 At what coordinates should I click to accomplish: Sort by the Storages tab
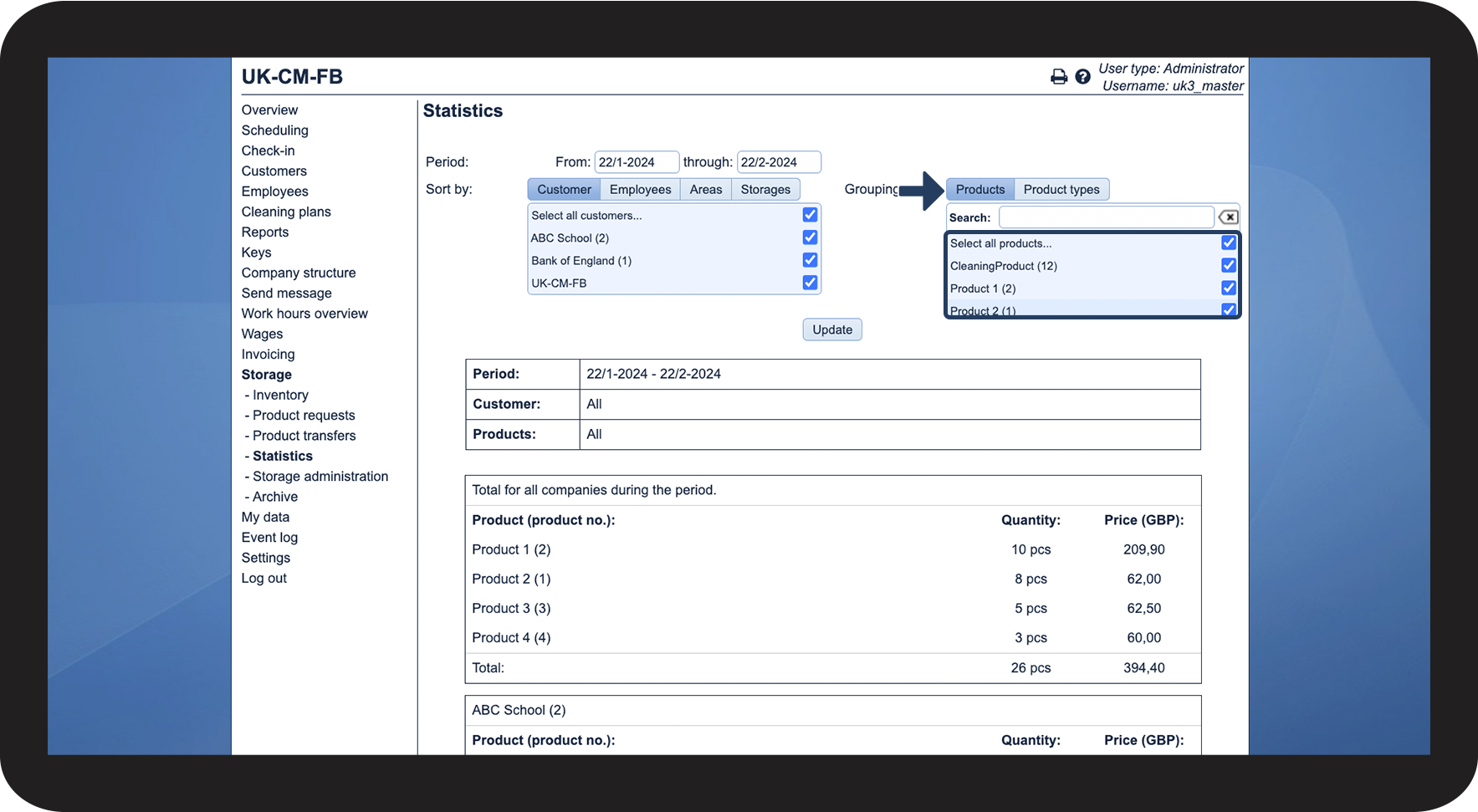click(765, 190)
